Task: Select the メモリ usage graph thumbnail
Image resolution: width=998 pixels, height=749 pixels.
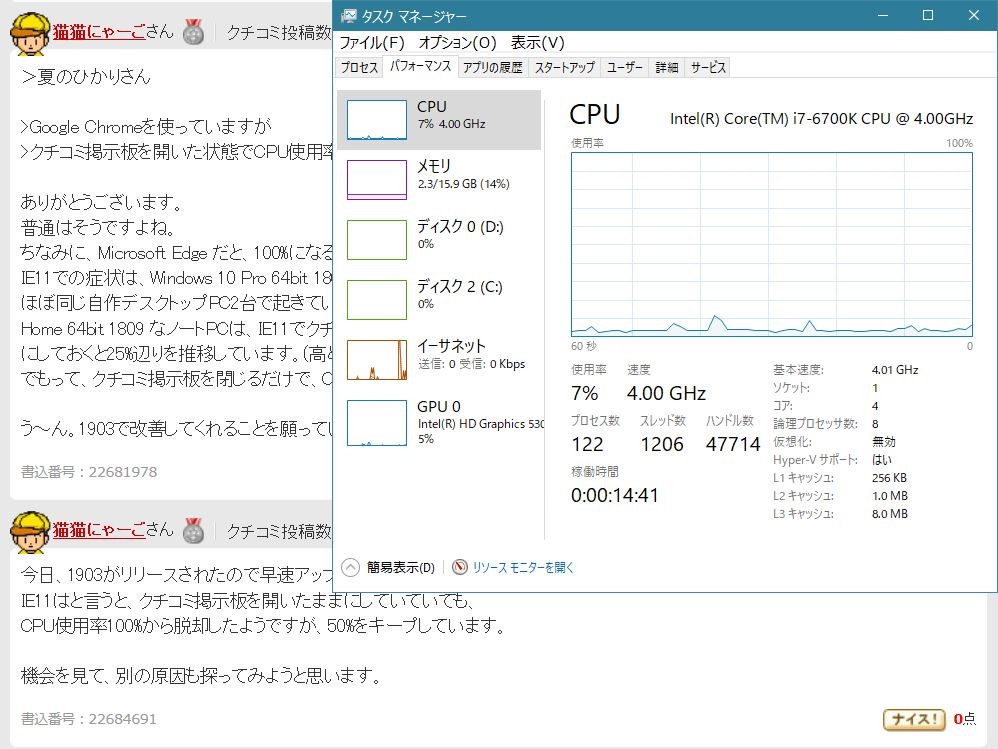Action: click(x=377, y=179)
